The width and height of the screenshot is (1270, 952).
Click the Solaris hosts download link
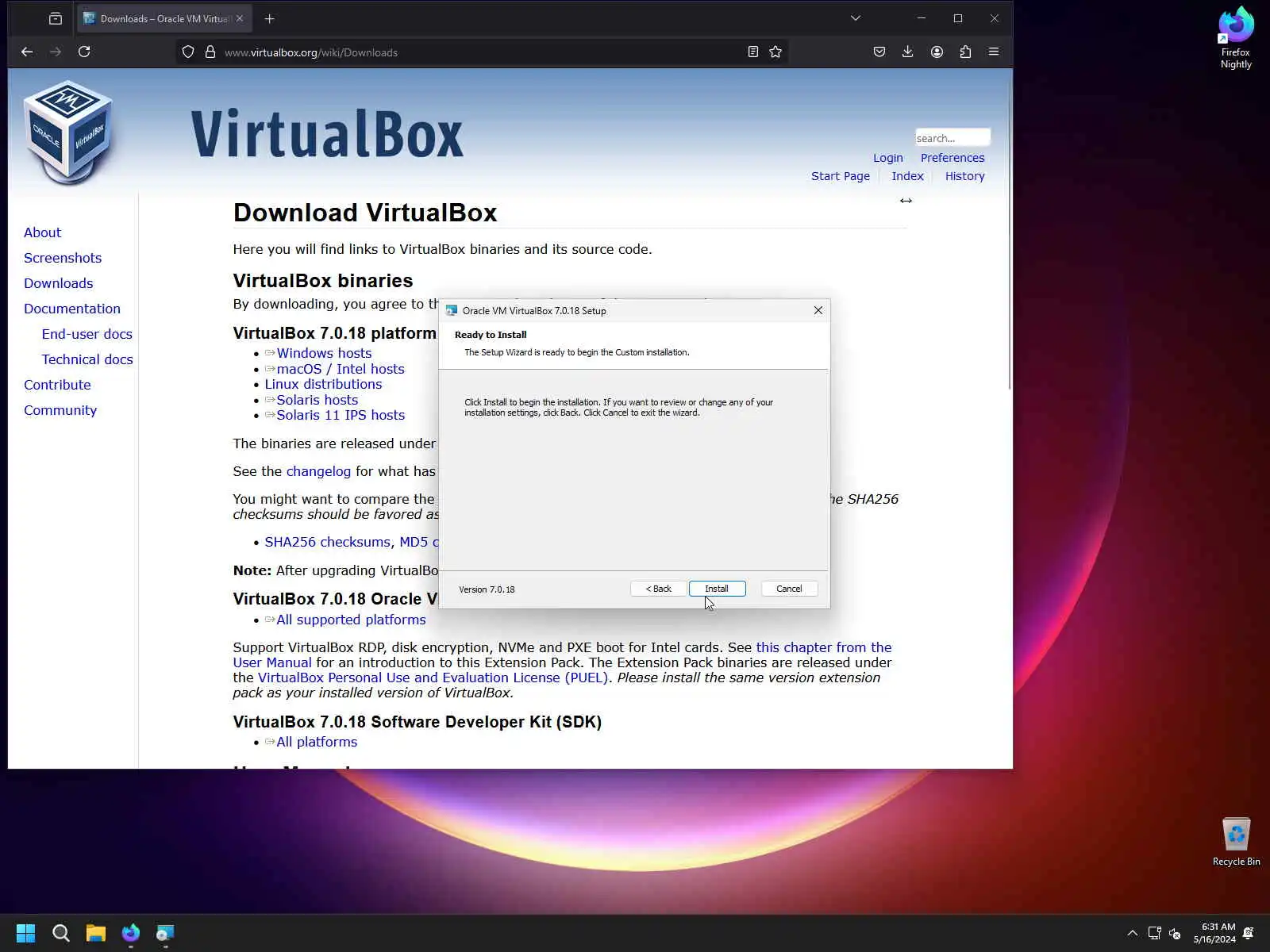[317, 400]
